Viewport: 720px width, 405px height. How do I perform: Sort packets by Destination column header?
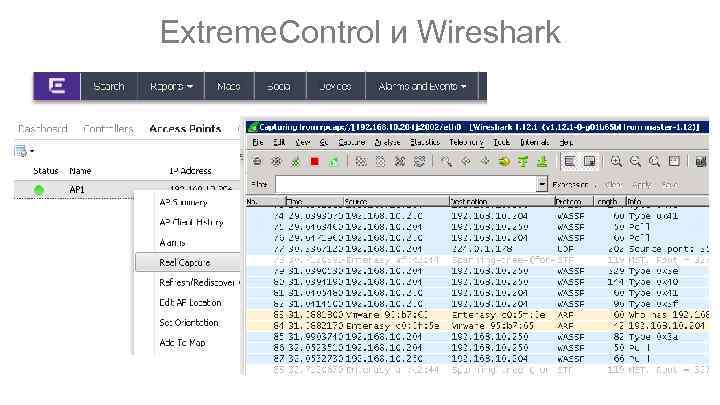501,202
